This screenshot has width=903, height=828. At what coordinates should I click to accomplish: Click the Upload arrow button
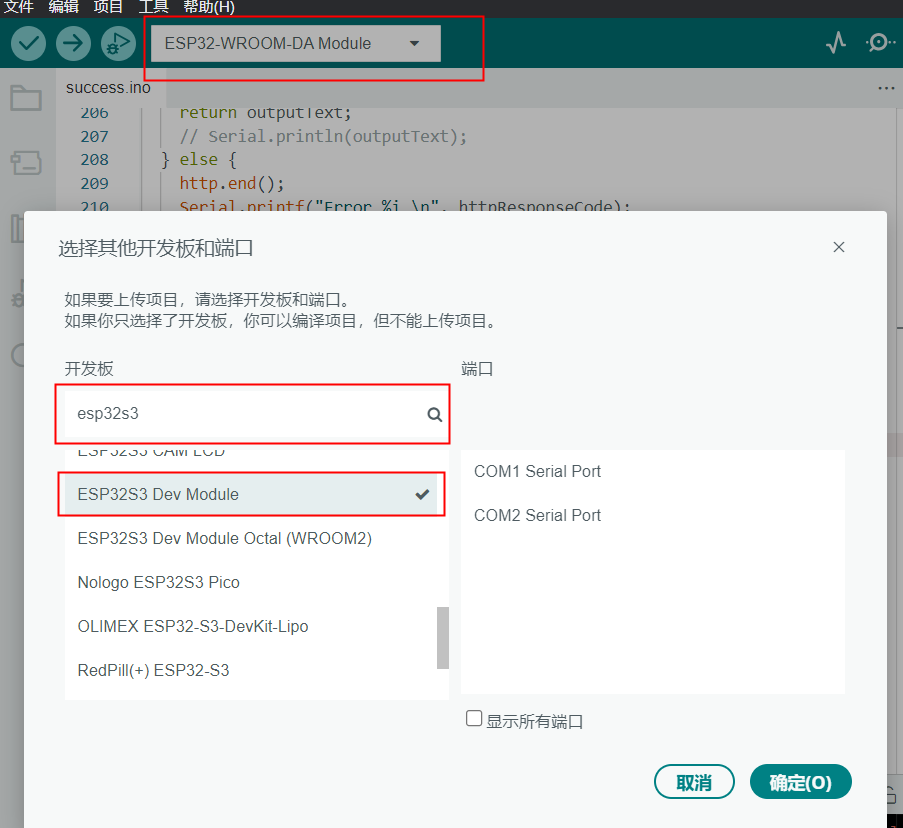tap(73, 43)
